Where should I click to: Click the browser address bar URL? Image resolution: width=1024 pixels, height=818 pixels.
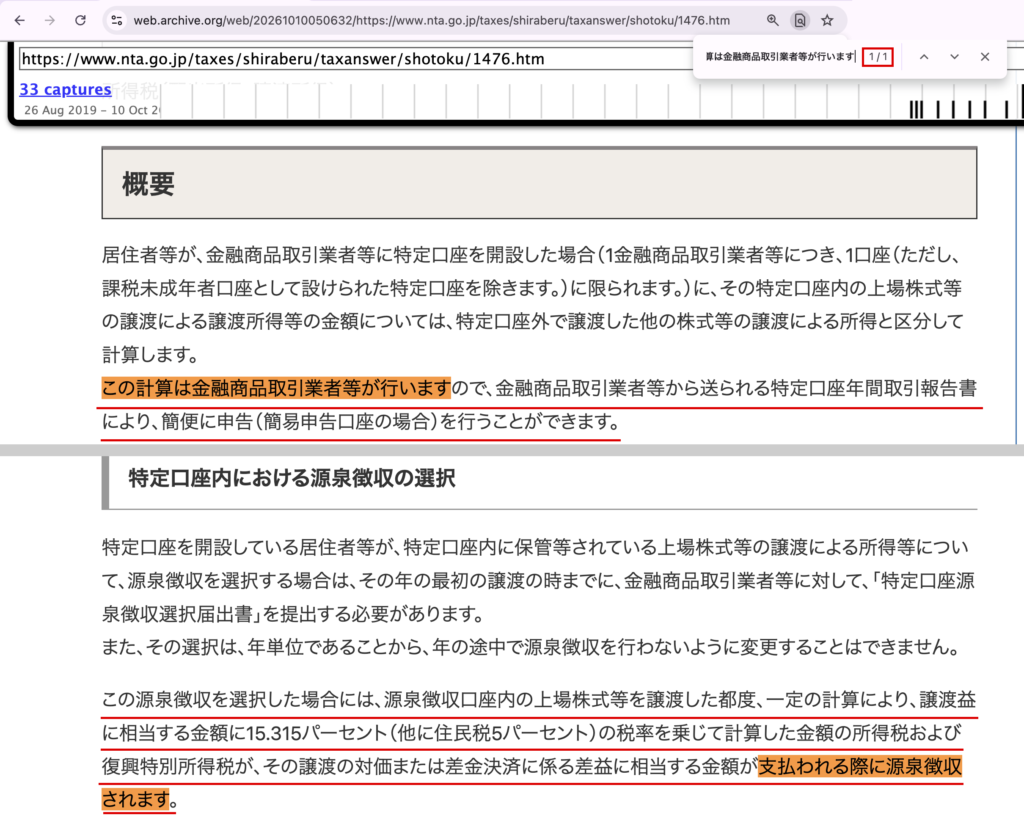click(432, 20)
